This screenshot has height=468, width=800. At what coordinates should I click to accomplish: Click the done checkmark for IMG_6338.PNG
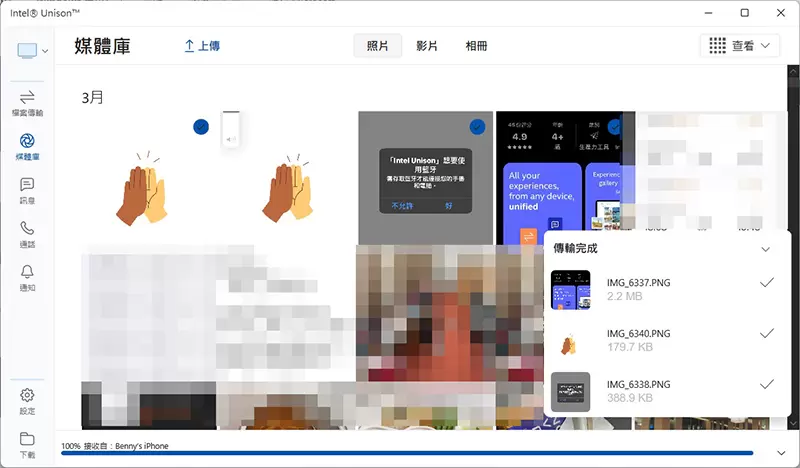tap(767, 384)
